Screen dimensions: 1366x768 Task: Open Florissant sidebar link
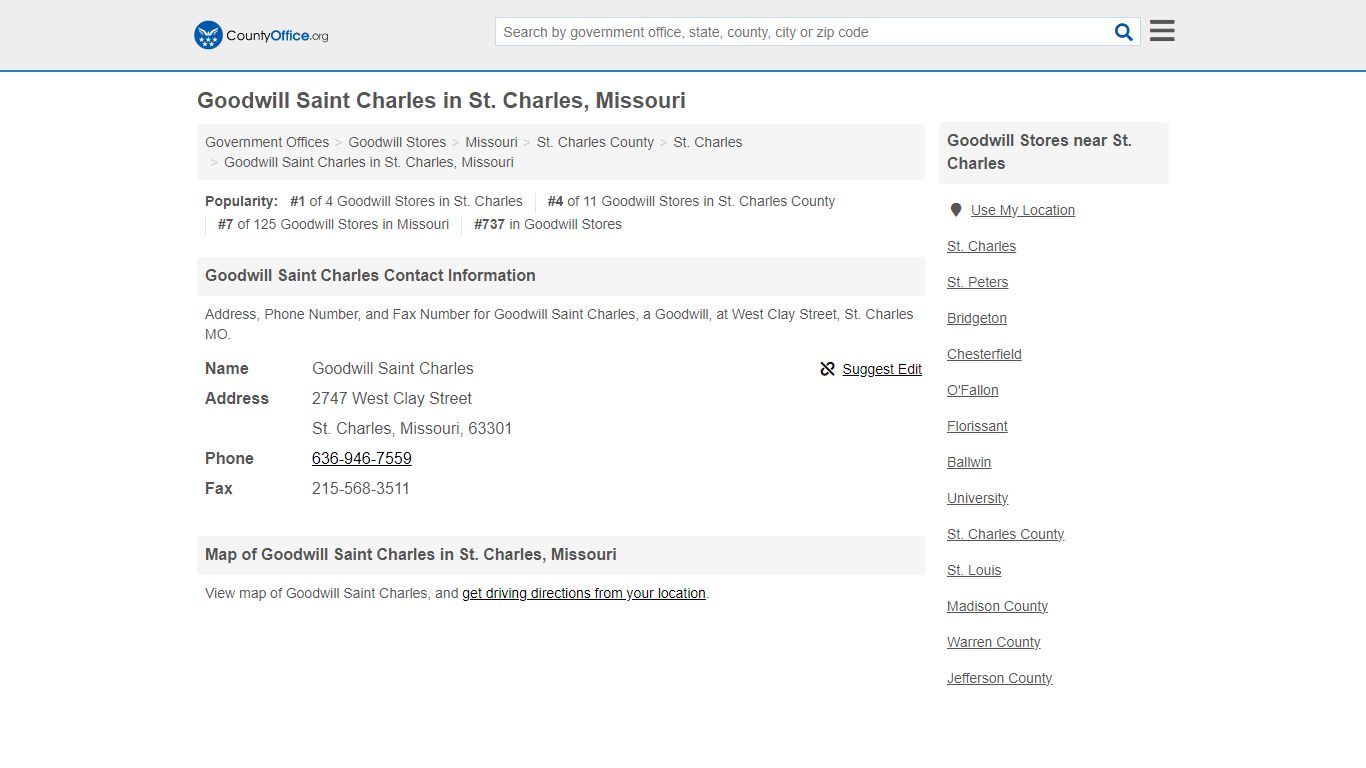[x=977, y=426]
